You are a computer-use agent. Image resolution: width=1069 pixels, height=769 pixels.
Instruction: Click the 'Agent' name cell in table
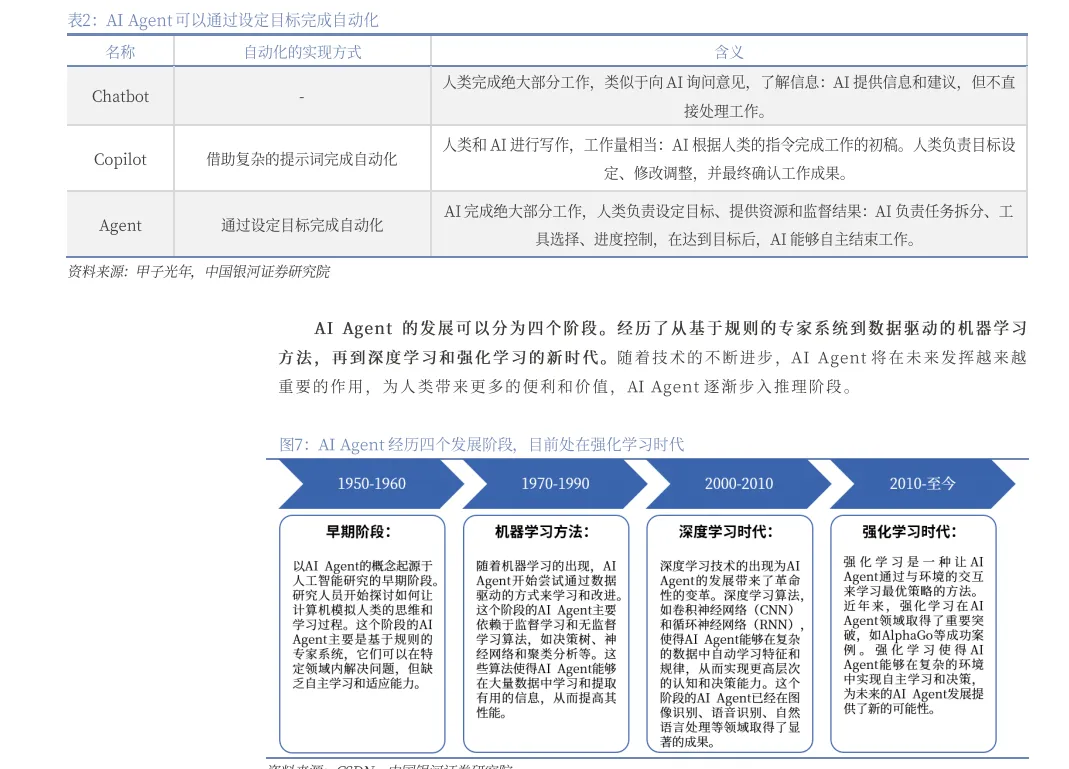pos(121,225)
